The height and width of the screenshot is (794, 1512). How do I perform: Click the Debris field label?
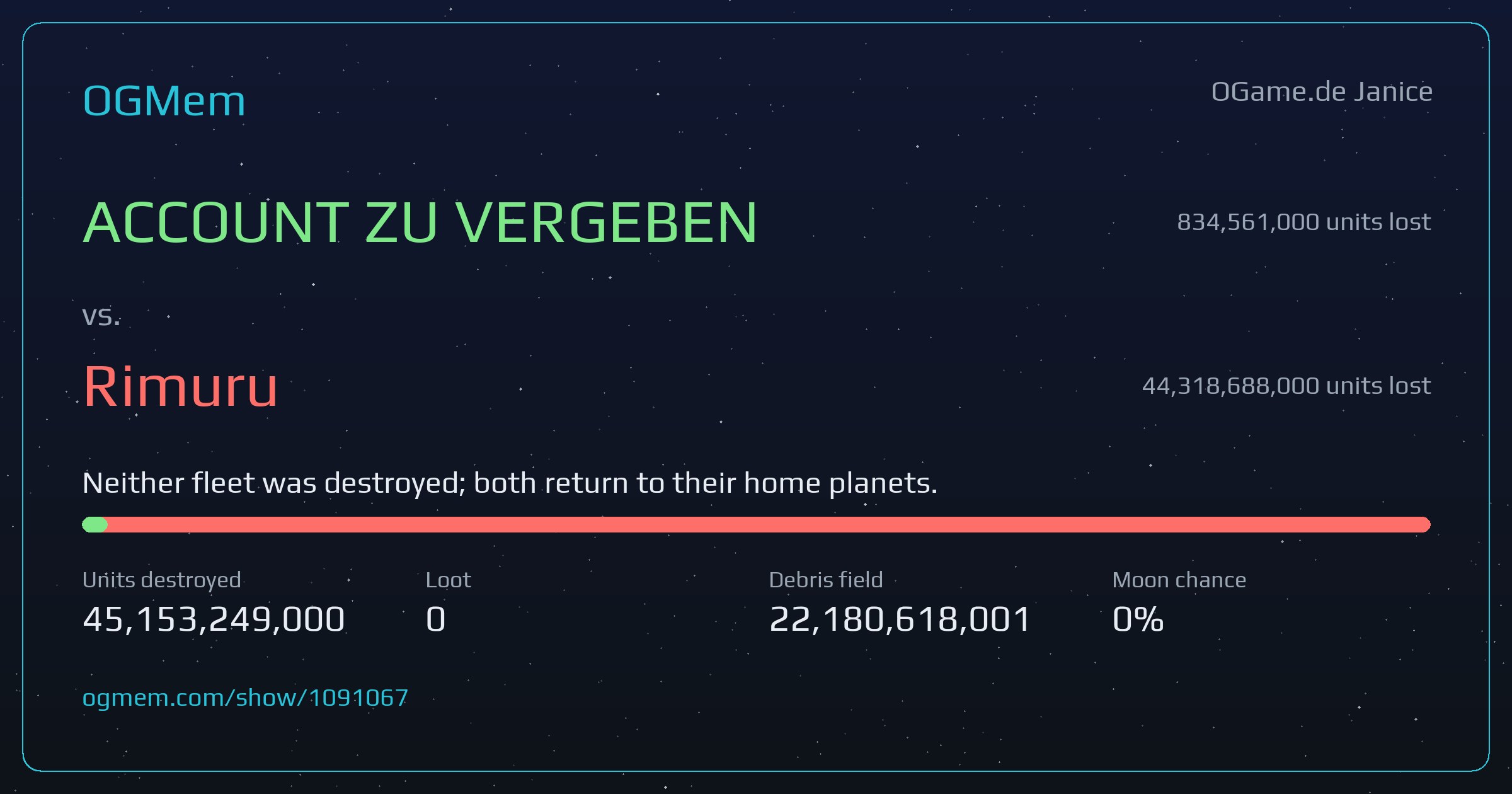click(825, 580)
